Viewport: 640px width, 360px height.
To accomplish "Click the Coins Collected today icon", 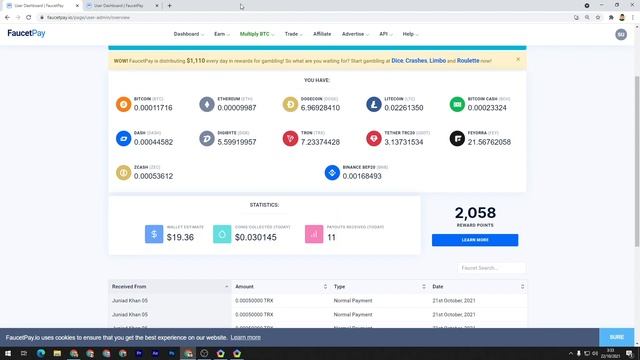I will click(x=222, y=234).
